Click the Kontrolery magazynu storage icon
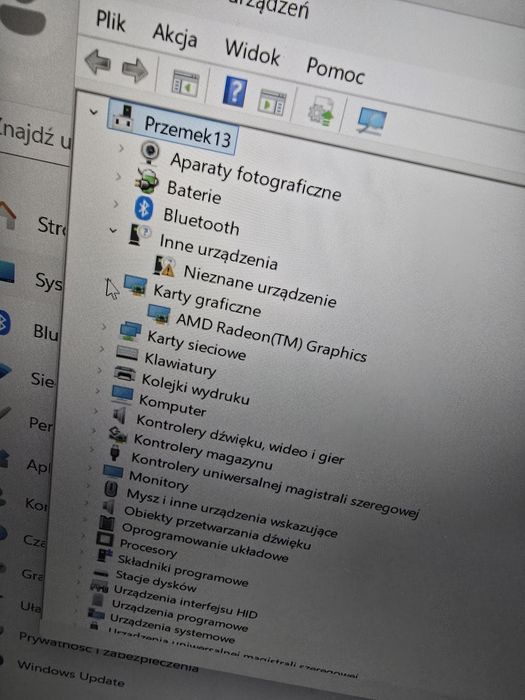The image size is (525, 700). (117, 434)
